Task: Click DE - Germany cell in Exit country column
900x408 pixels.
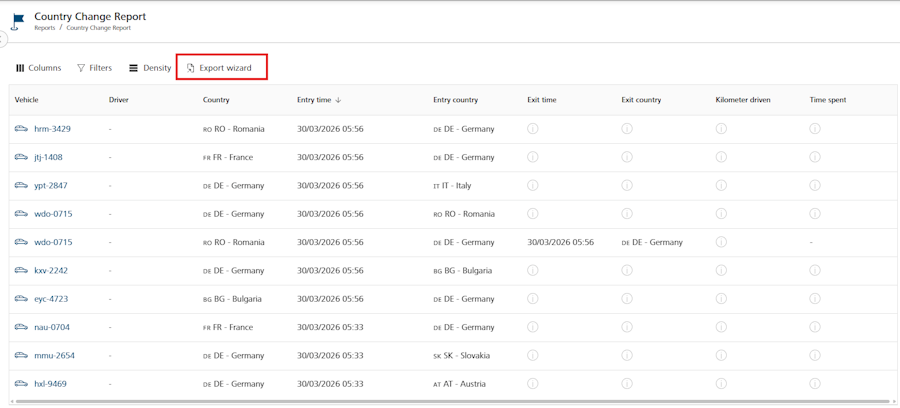Action: tap(652, 242)
